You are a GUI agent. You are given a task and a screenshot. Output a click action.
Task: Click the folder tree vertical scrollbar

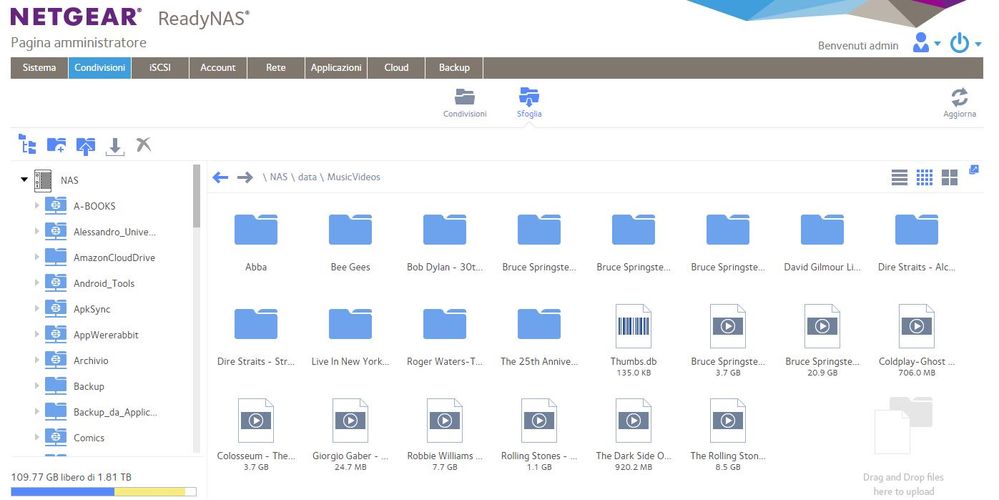coord(196,196)
